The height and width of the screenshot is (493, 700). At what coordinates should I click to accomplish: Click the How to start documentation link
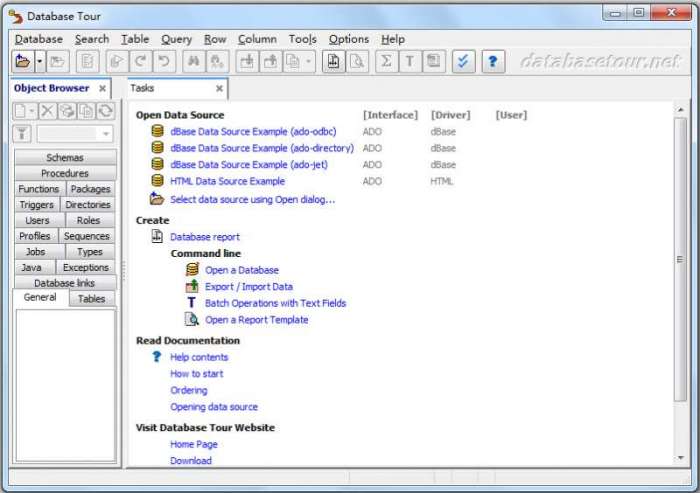(x=196, y=374)
